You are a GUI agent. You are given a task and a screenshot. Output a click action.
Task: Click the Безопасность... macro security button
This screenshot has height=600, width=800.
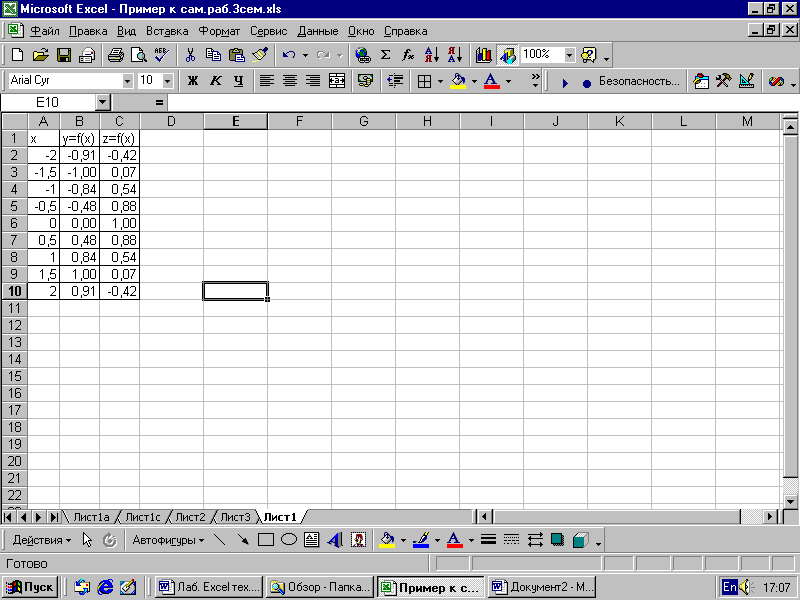639,81
